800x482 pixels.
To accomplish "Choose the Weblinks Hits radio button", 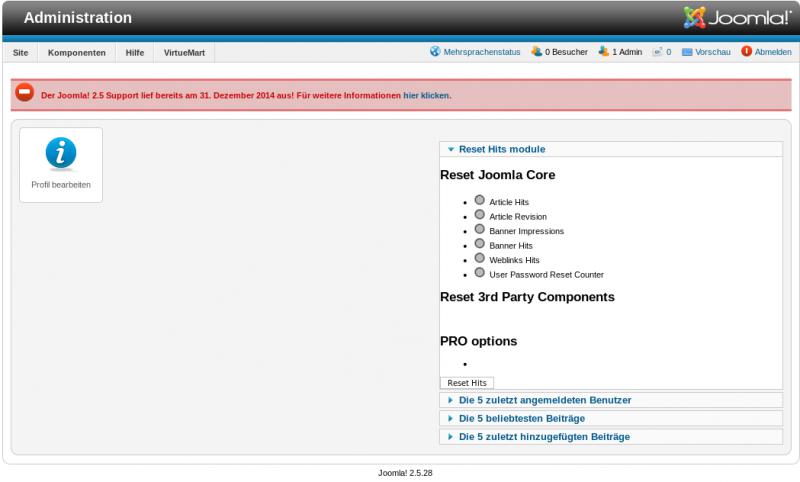I will point(480,258).
